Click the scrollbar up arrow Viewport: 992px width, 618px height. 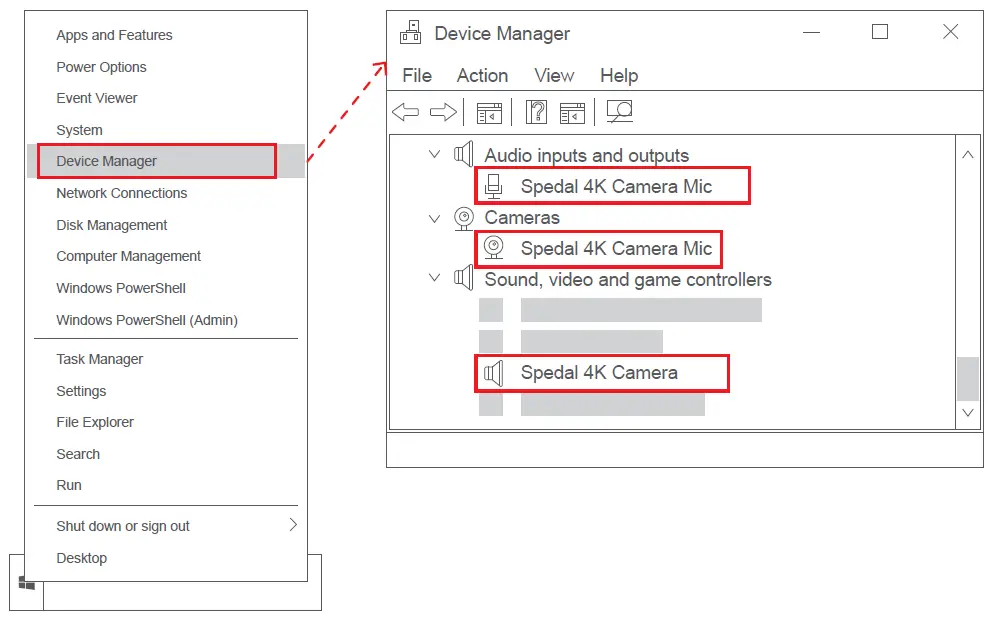tap(967, 154)
